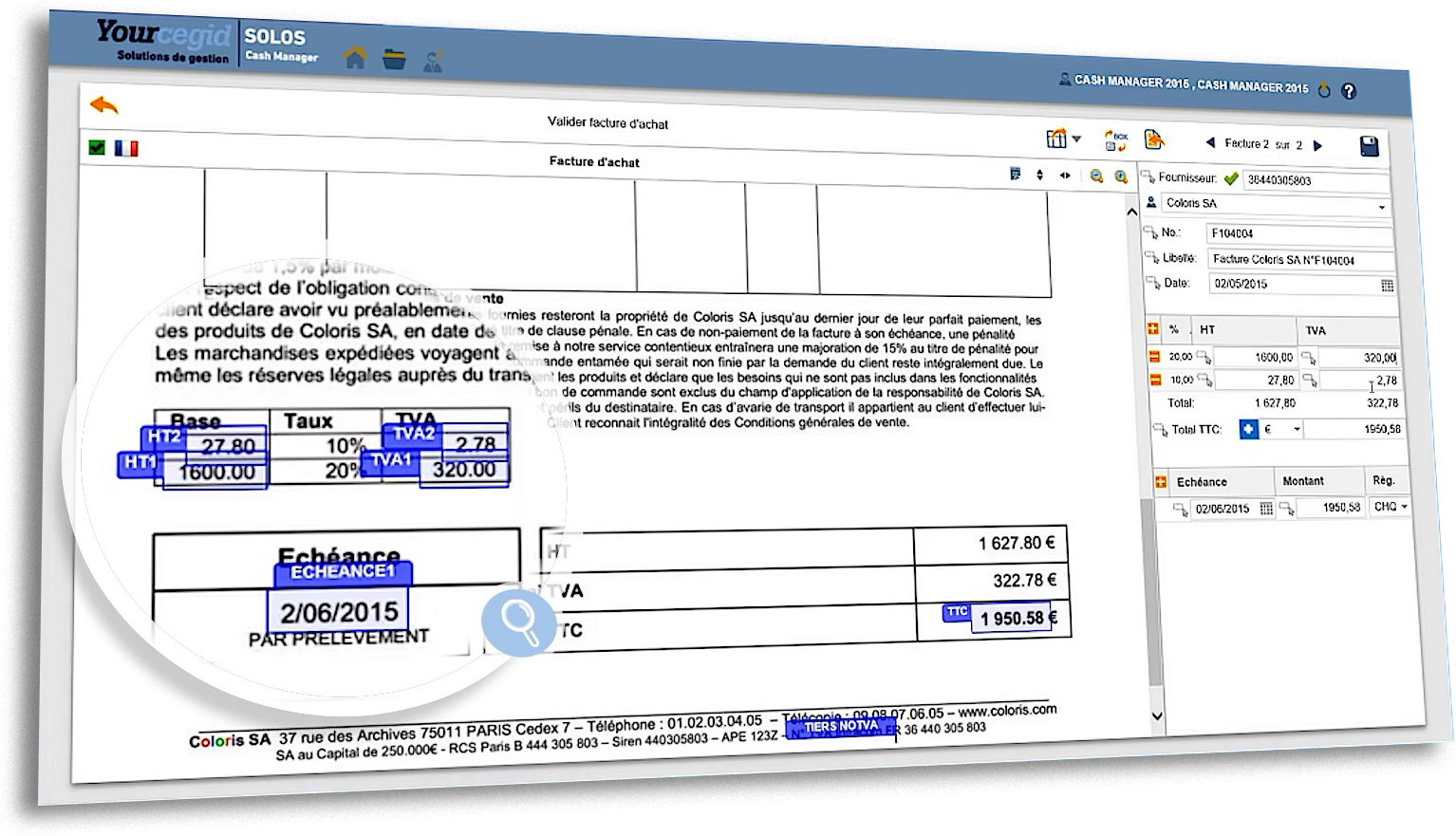
Task: Open the help question mark icon
Action: pos(1349,91)
